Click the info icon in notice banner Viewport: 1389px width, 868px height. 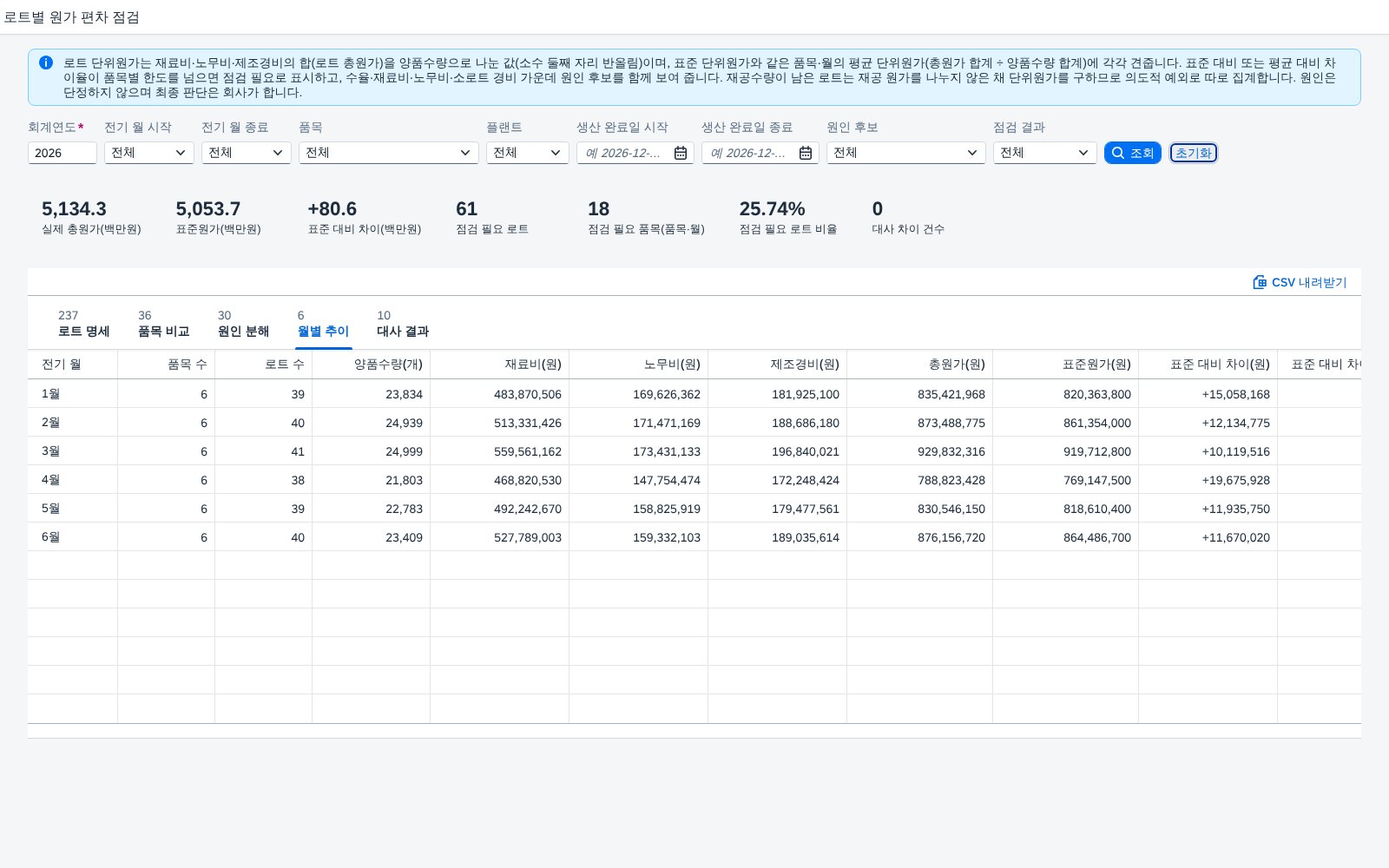46,62
